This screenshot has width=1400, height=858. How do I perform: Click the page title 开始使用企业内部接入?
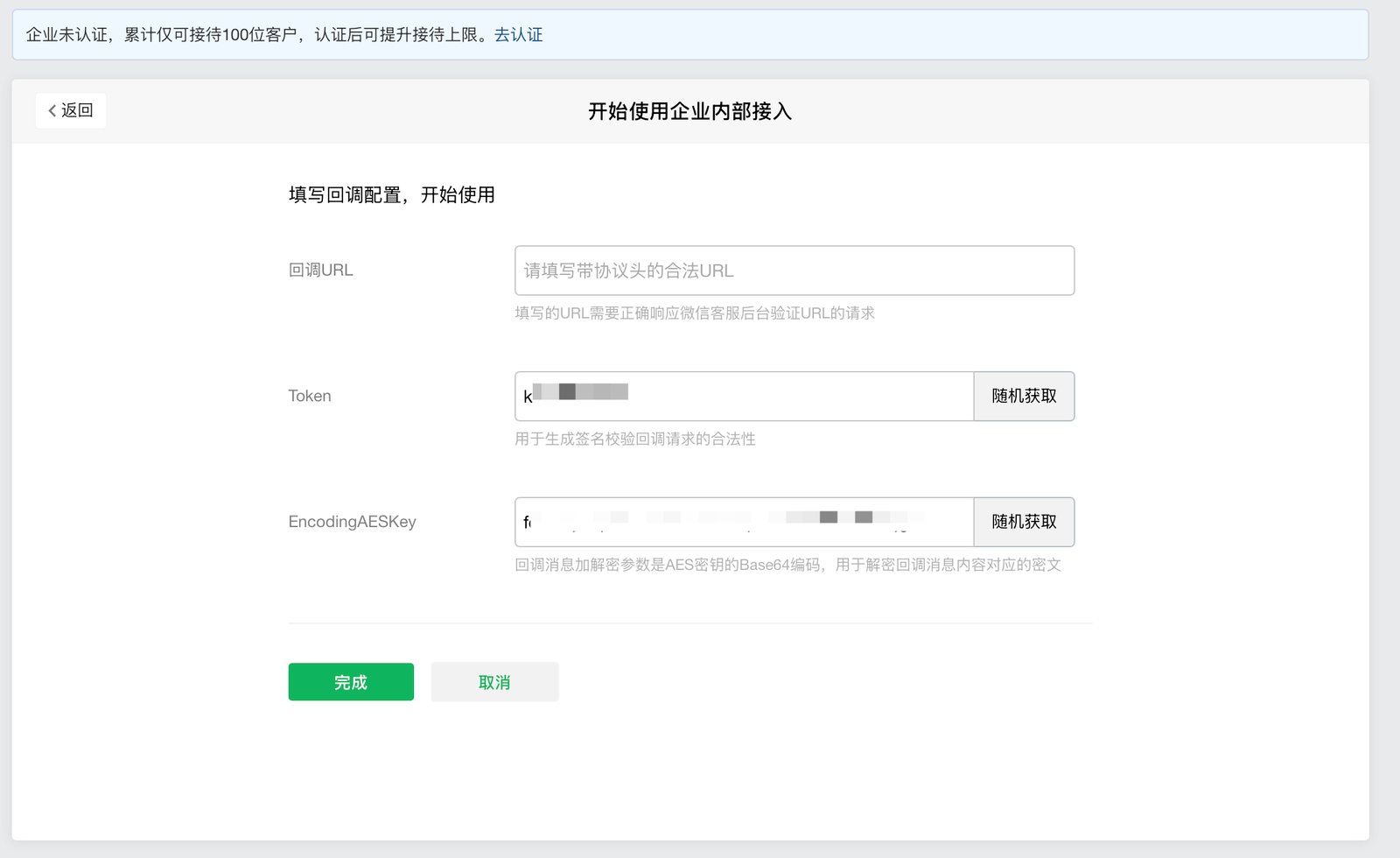point(689,112)
